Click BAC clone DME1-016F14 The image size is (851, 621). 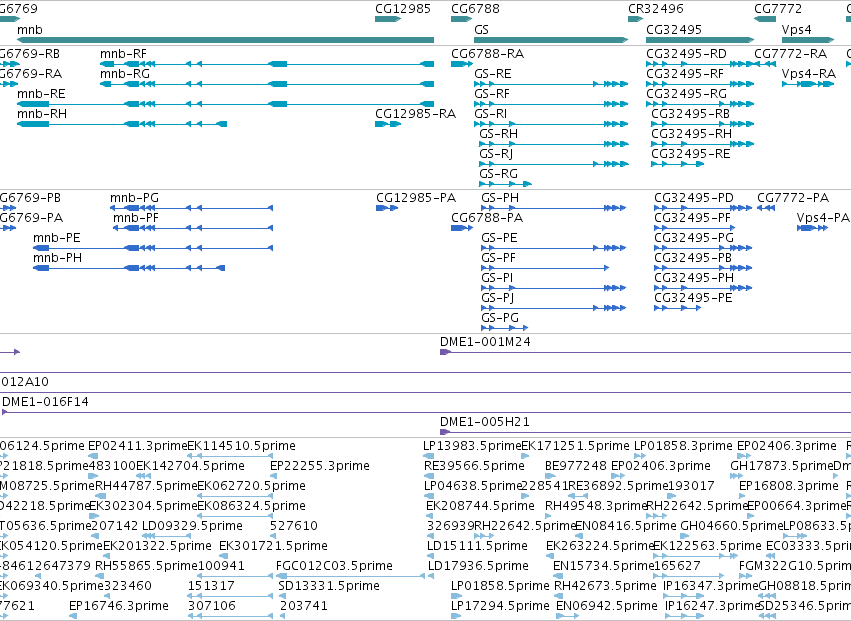[x=427, y=413]
